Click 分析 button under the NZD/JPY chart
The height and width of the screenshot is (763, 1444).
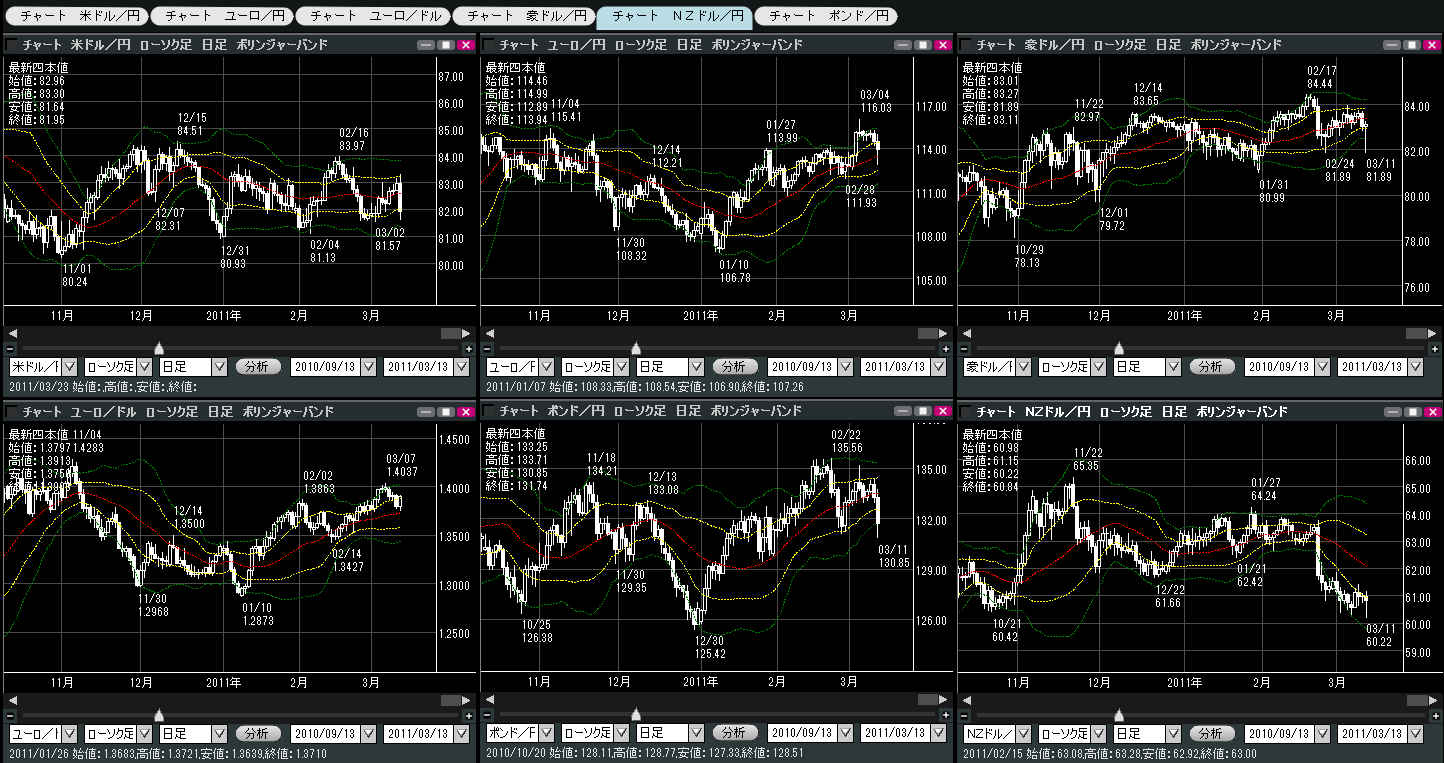[1211, 734]
